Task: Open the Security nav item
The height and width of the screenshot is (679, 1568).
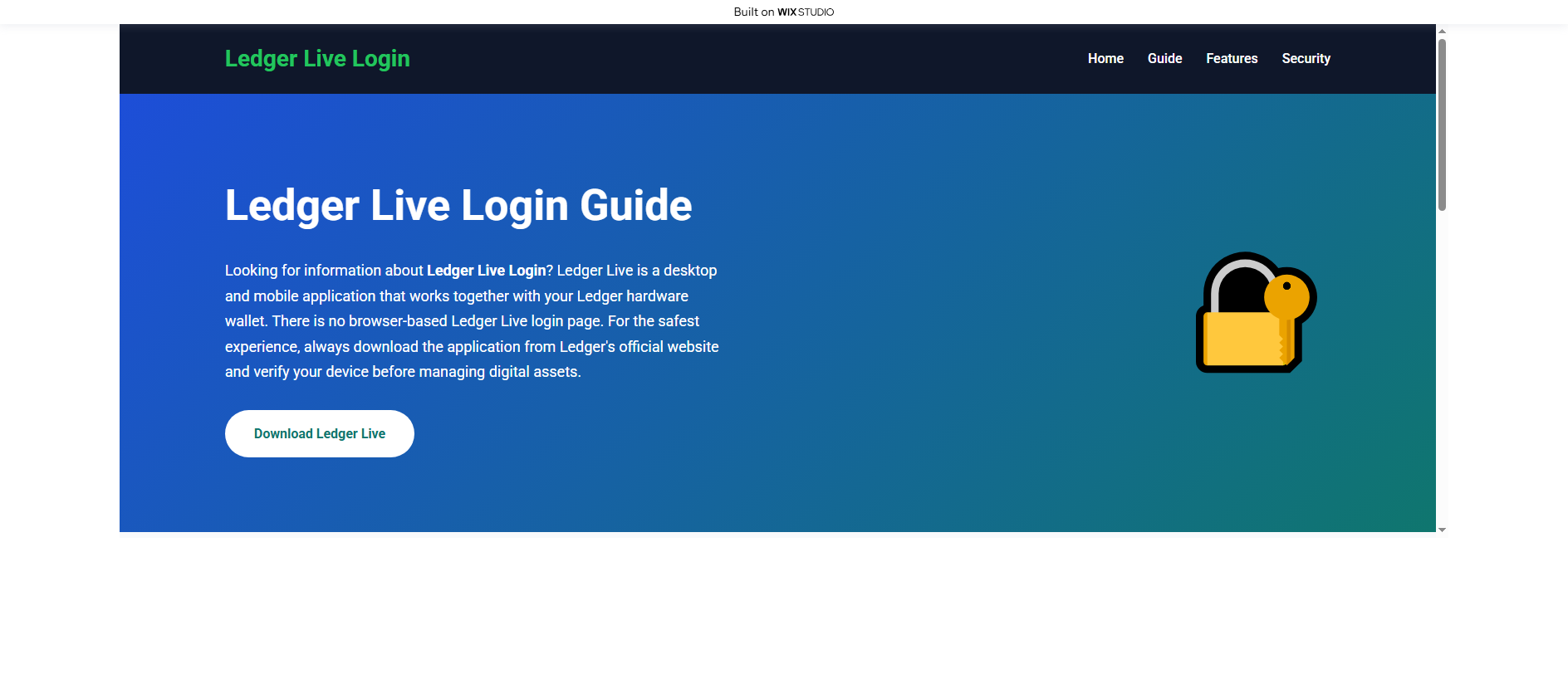Action: 1306,59
